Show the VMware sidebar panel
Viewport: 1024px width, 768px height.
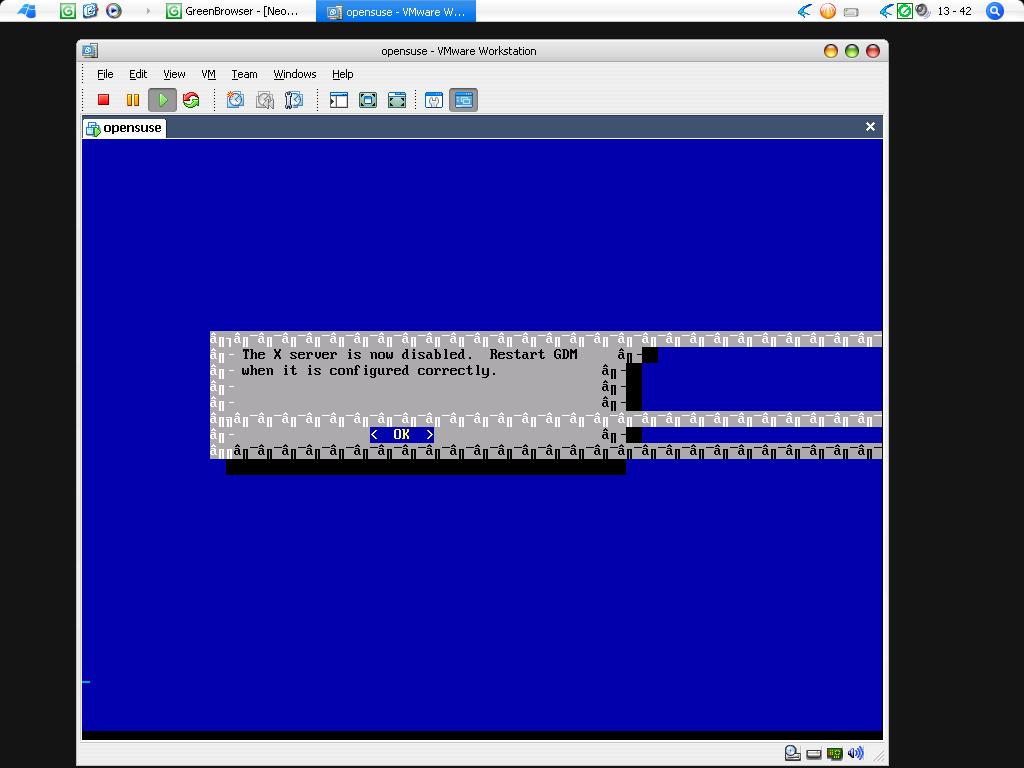(338, 99)
